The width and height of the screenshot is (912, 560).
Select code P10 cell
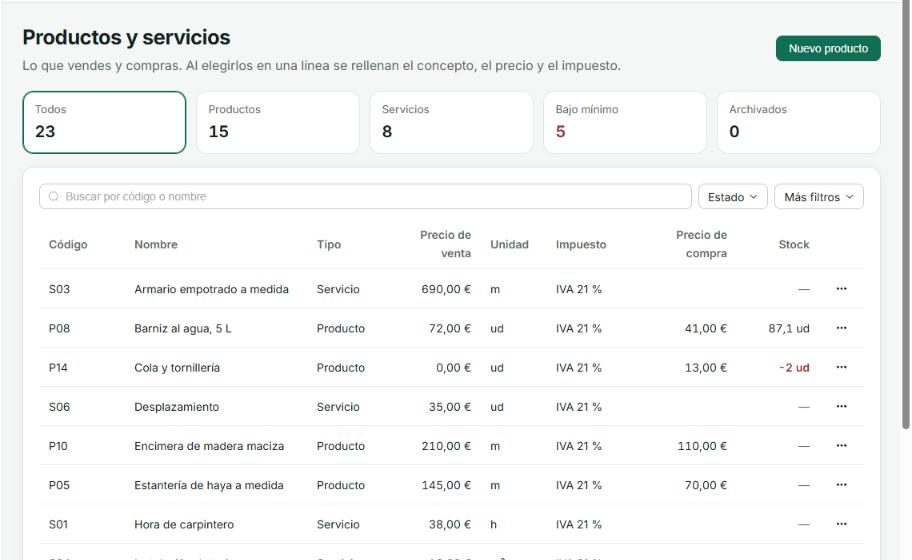[58, 446]
